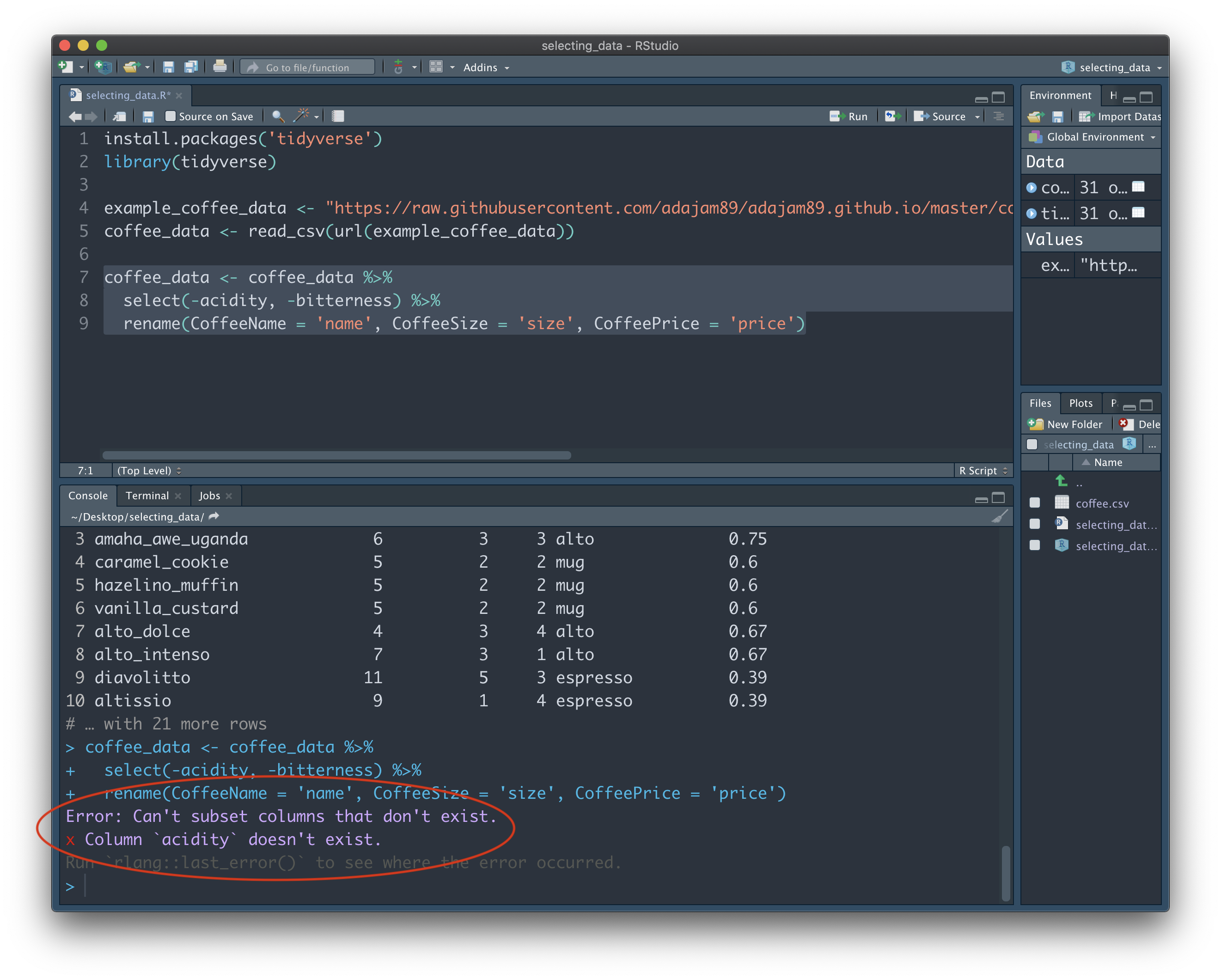Click the New File icon
1221x980 pixels.
[66, 67]
